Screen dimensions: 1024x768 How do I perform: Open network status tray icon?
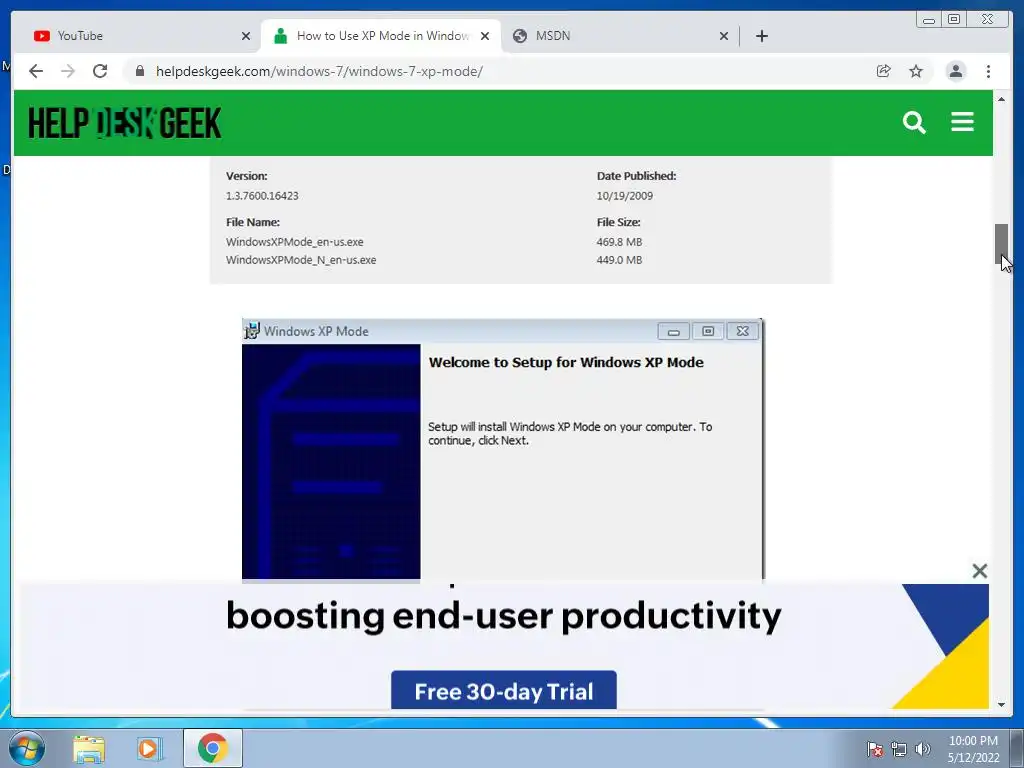coord(899,749)
